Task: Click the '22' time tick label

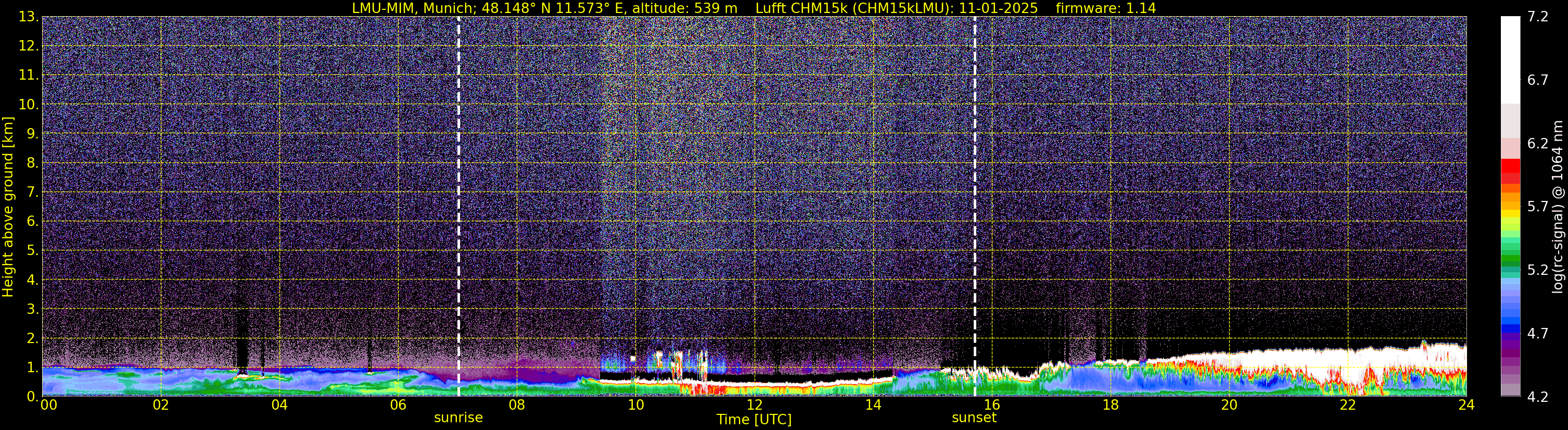Action: coord(1348,405)
